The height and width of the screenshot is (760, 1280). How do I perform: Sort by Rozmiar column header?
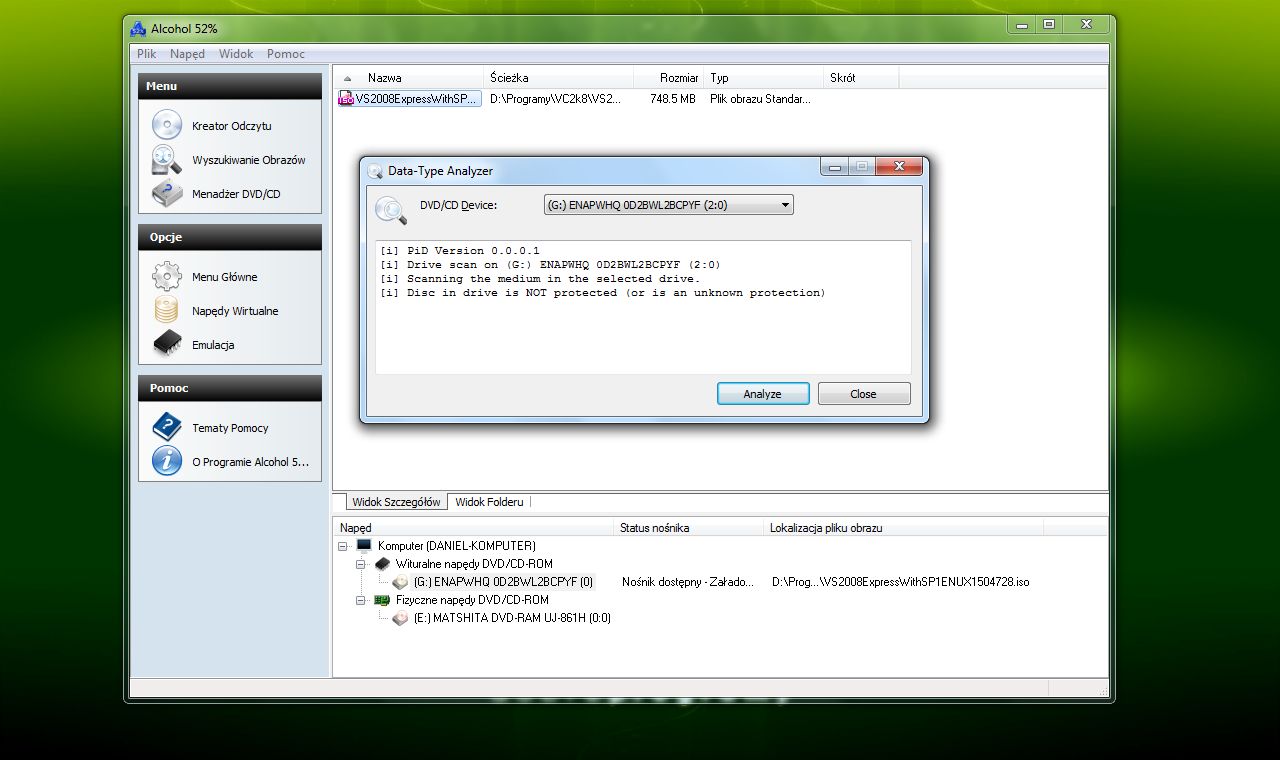669,78
